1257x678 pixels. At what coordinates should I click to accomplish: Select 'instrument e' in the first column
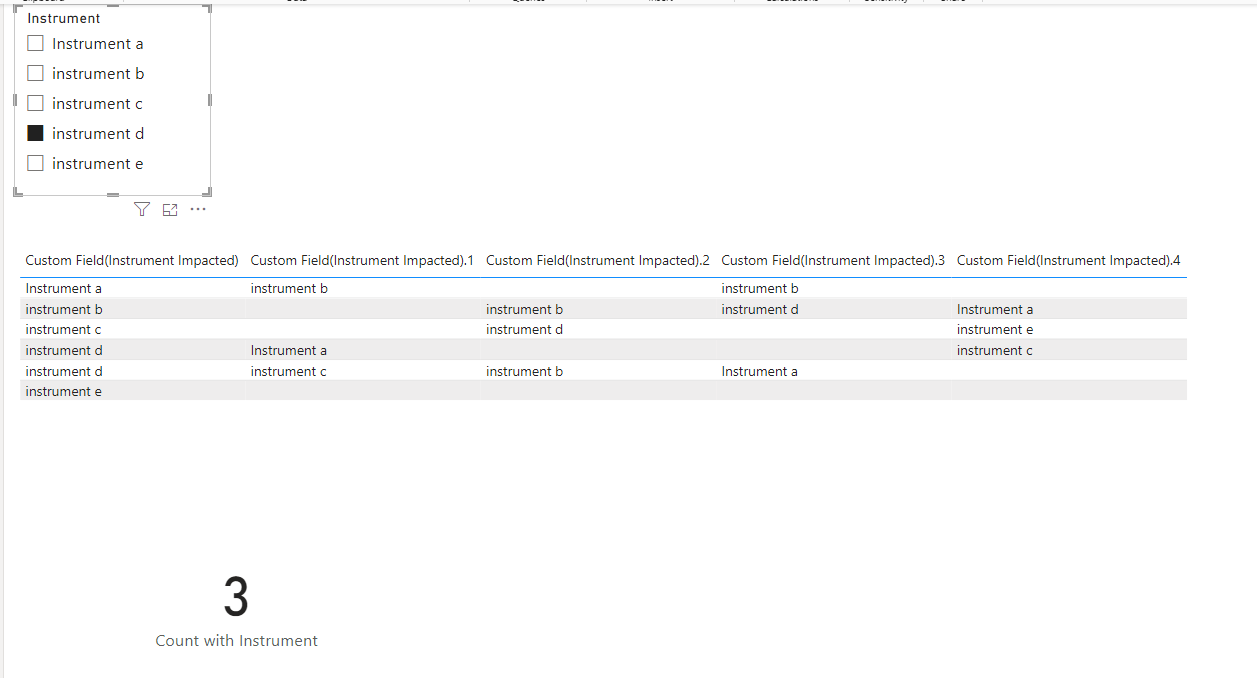[64, 391]
